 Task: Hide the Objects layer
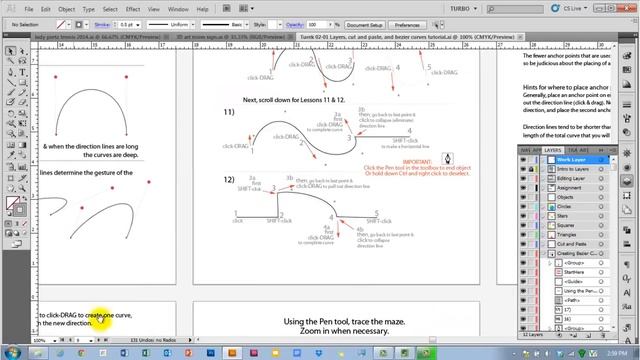pyautogui.click(x=523, y=197)
